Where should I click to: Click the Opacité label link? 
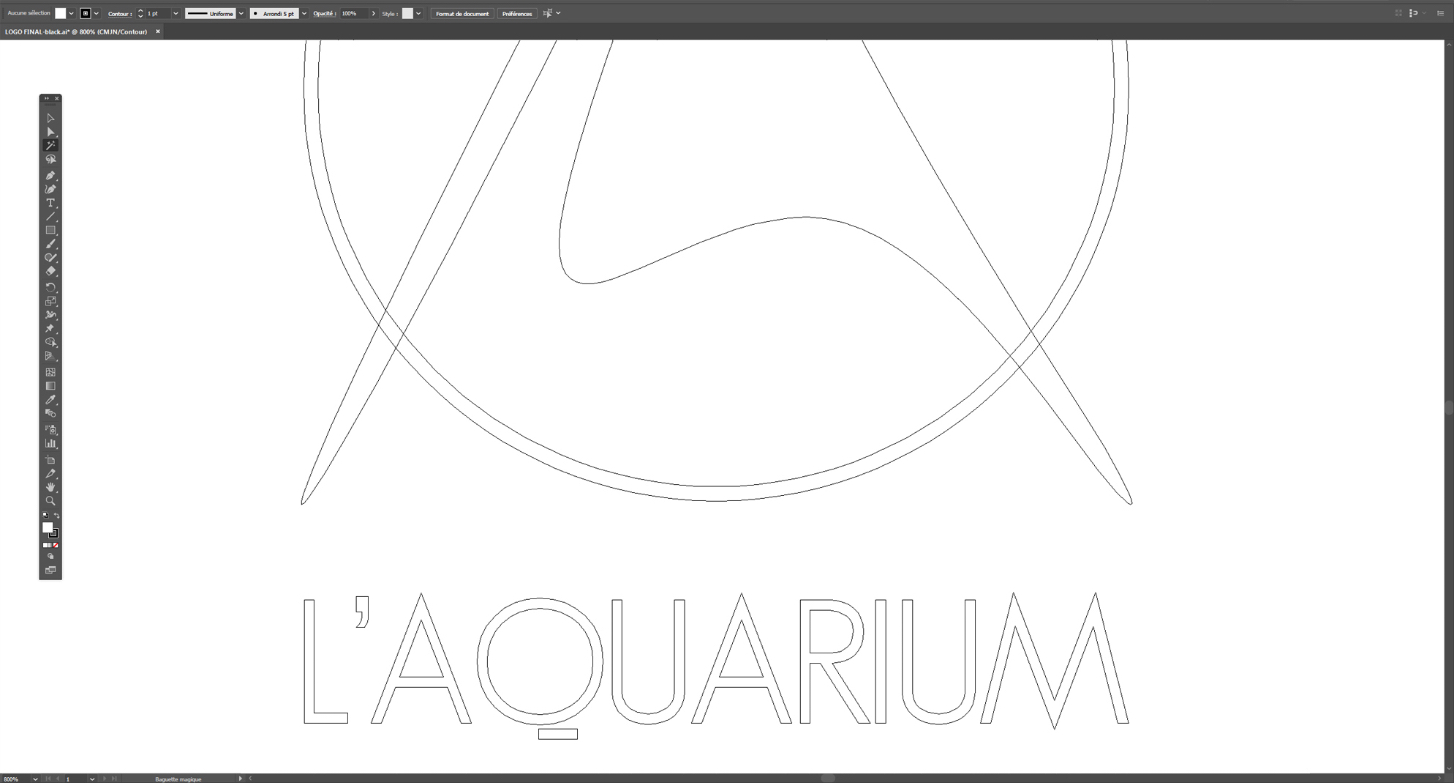coord(324,14)
